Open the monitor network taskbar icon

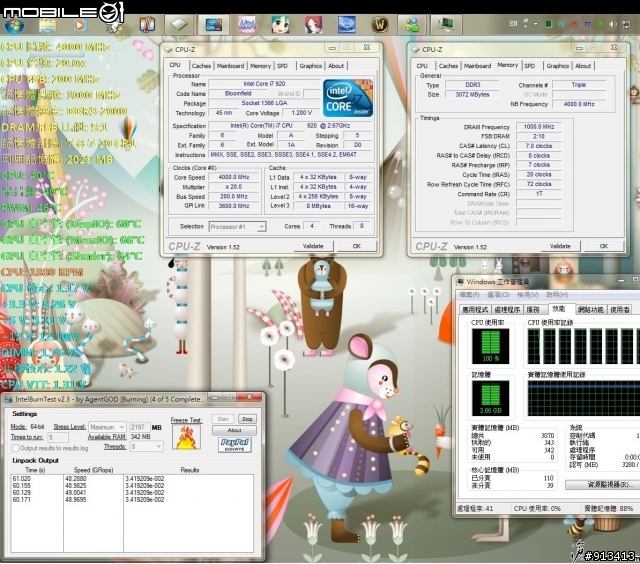(x=446, y=25)
